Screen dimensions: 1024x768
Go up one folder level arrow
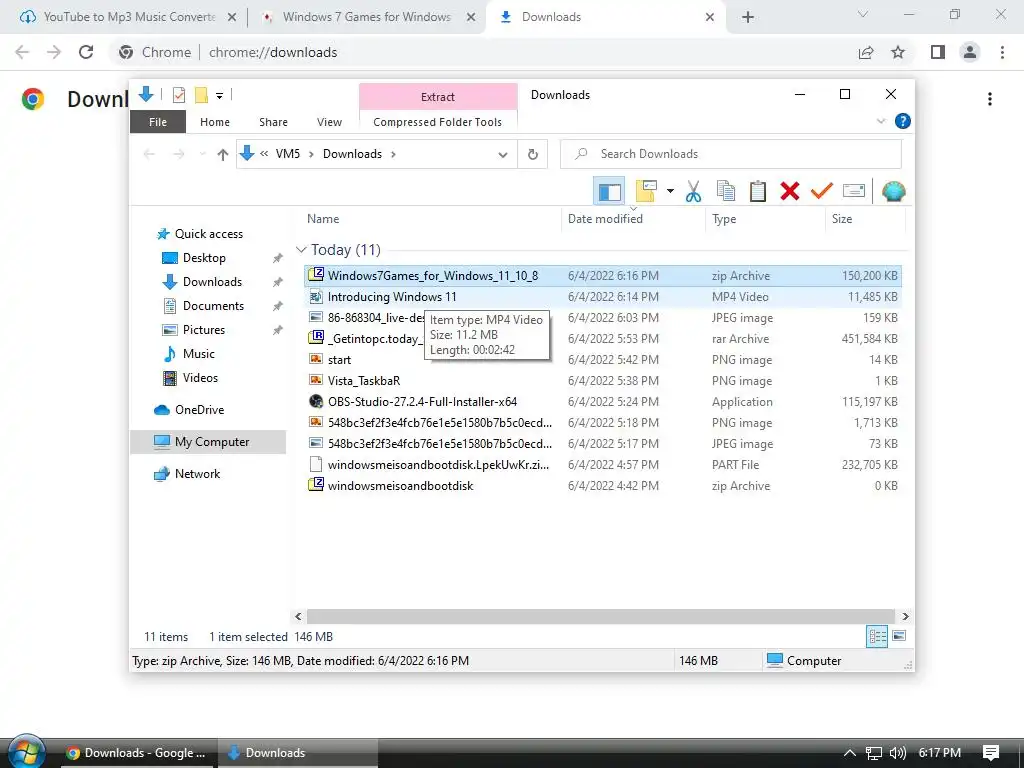coord(223,154)
